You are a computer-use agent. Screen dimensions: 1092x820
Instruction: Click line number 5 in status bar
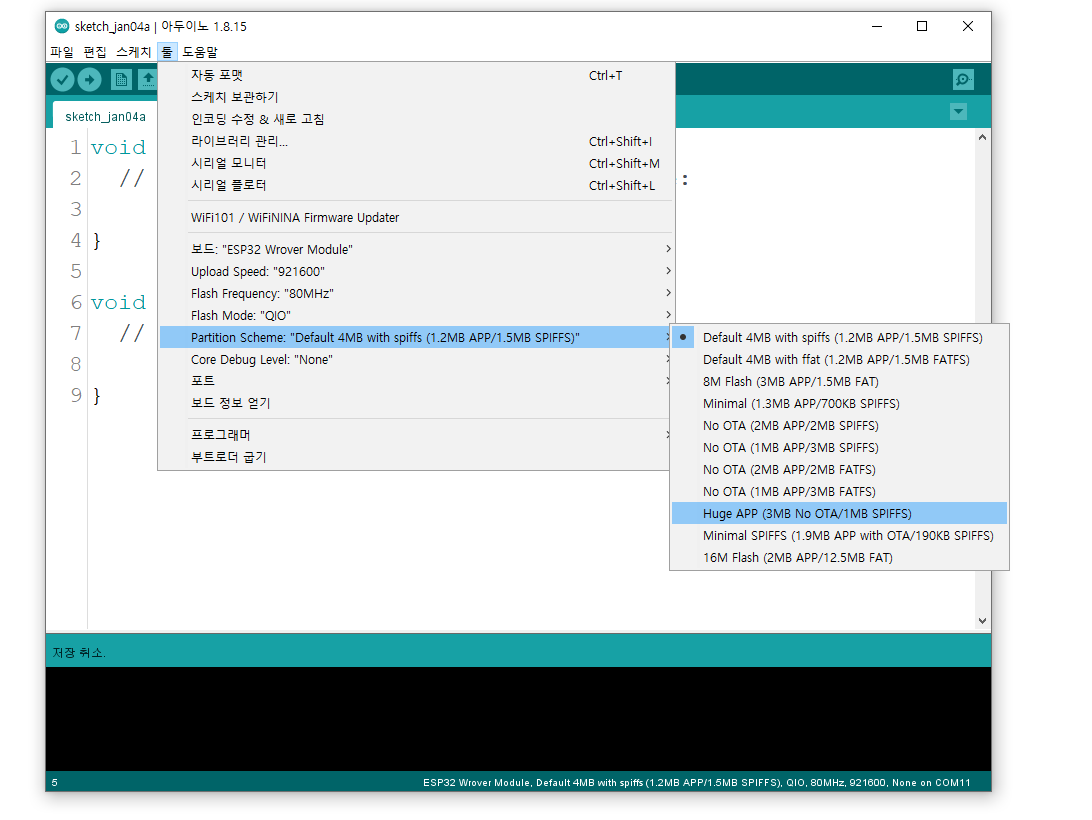point(54,782)
